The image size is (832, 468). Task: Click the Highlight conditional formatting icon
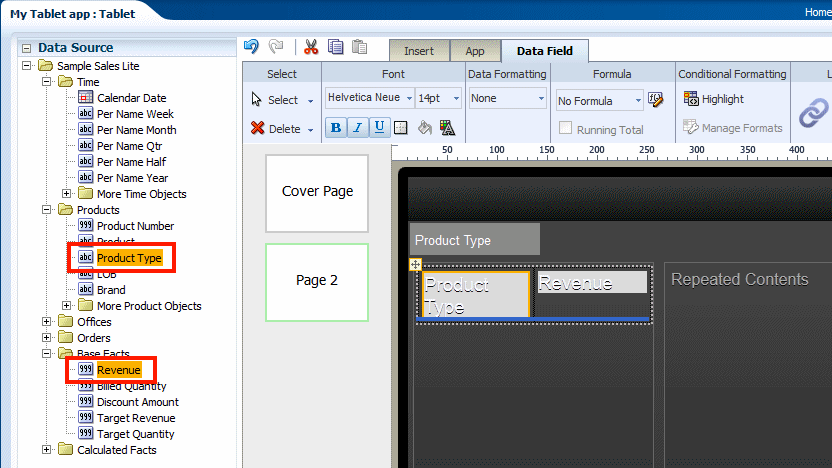691,99
